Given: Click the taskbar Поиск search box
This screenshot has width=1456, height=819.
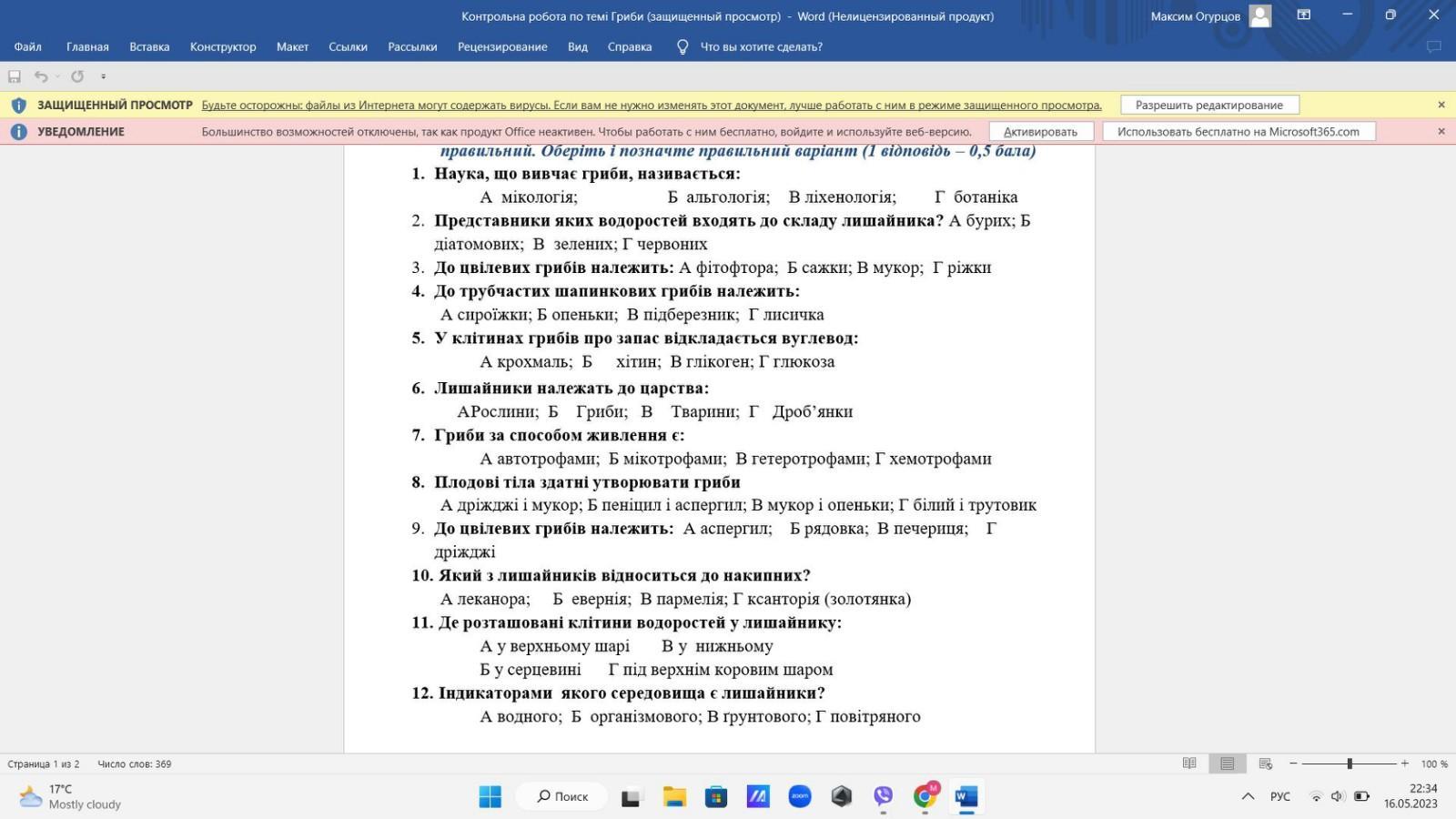Looking at the screenshot, I should 561,796.
